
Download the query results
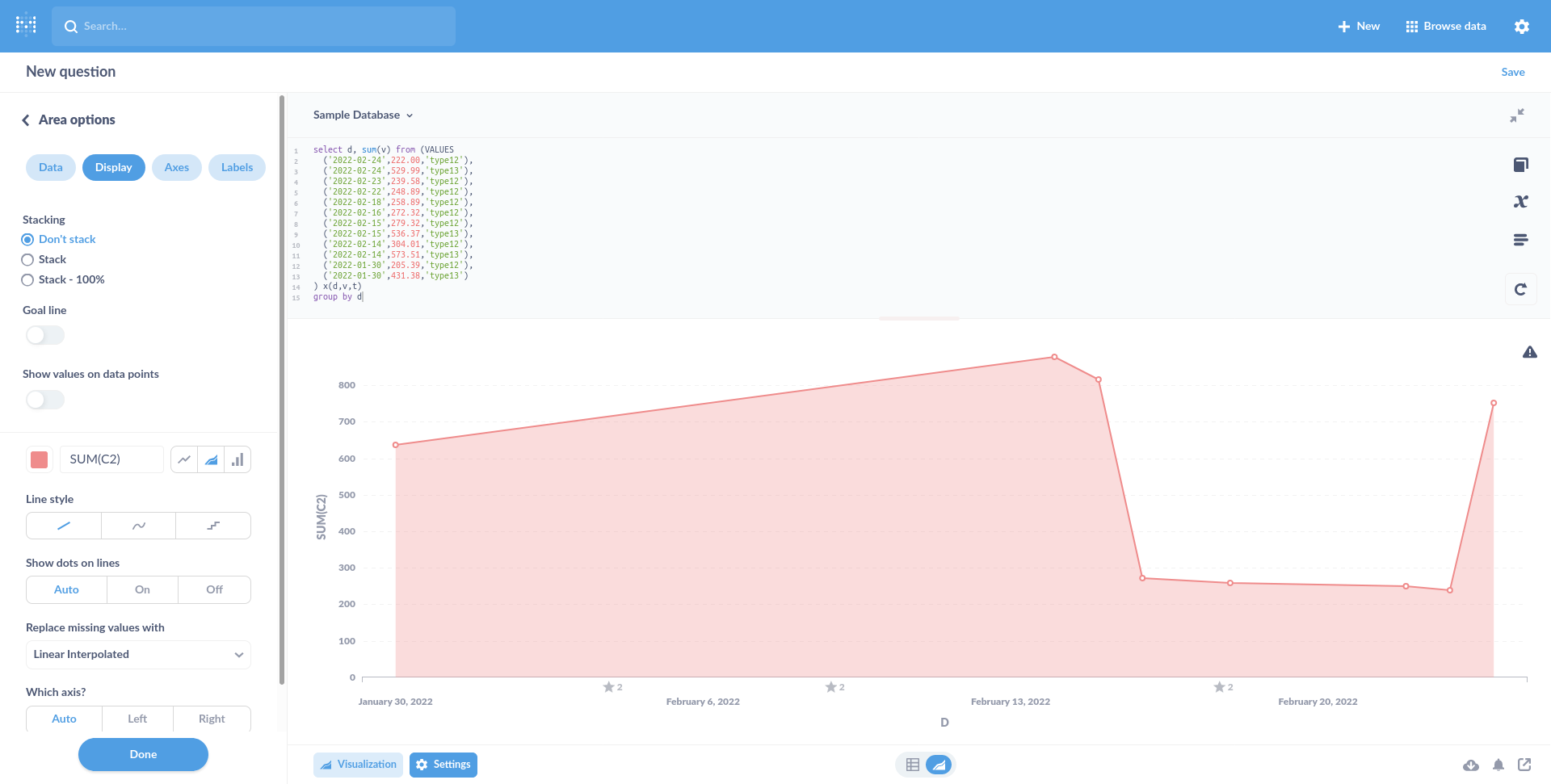pyautogui.click(x=1472, y=765)
